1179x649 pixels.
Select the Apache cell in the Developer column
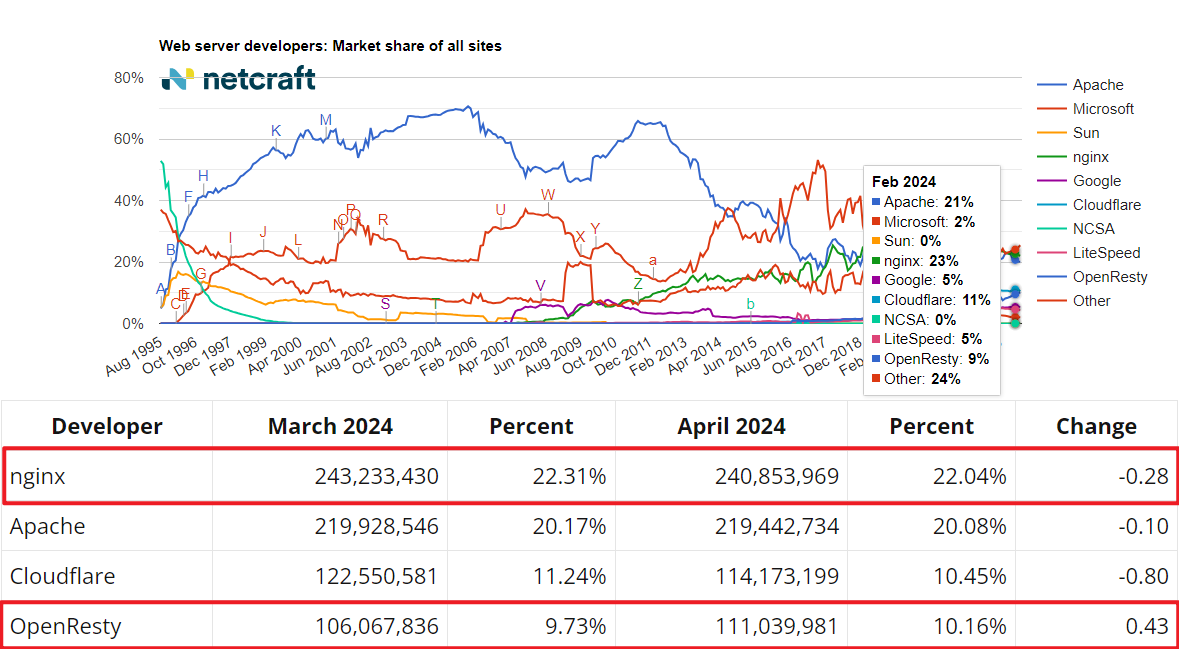pyautogui.click(x=108, y=526)
